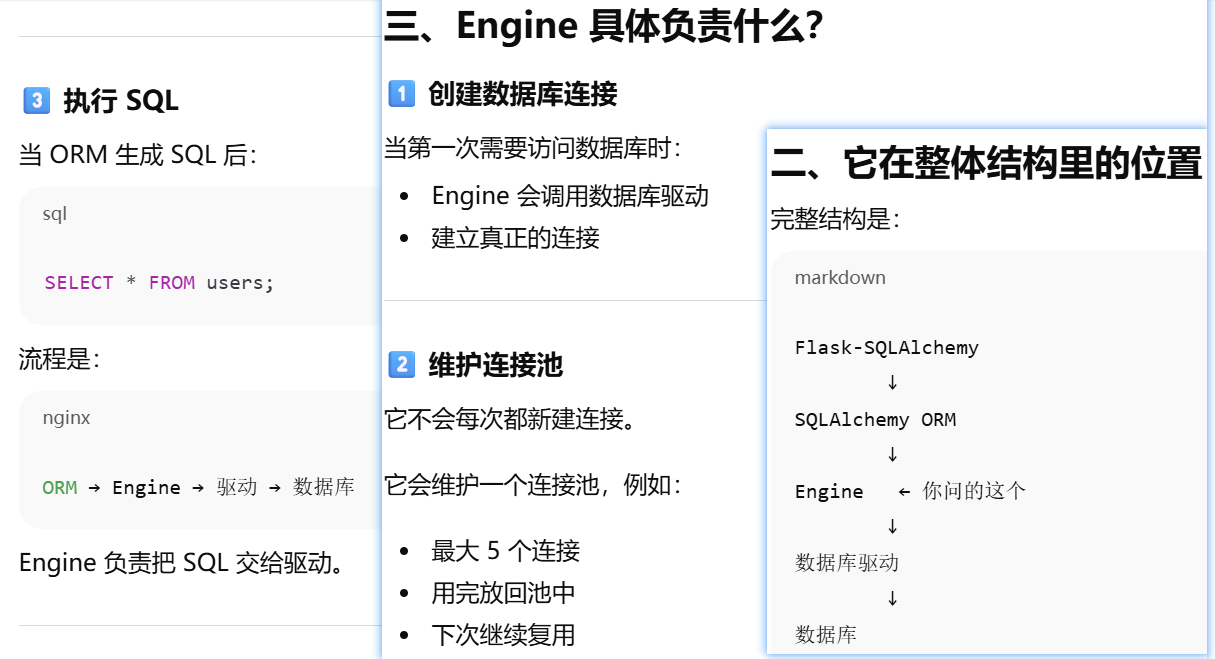Image resolution: width=1215 pixels, height=659 pixels.
Task: Select the heading 二、它在整体结构里的位置
Action: pyautogui.click(x=986, y=164)
